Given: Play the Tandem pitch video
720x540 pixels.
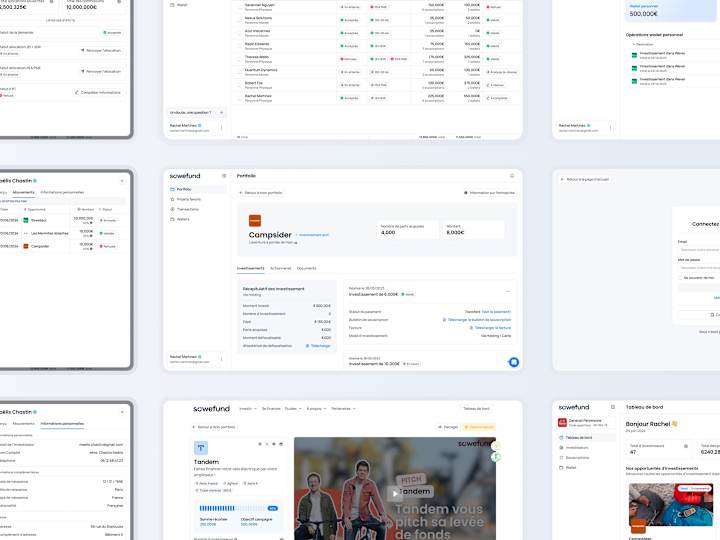Looking at the screenshot, I should coord(394,494).
